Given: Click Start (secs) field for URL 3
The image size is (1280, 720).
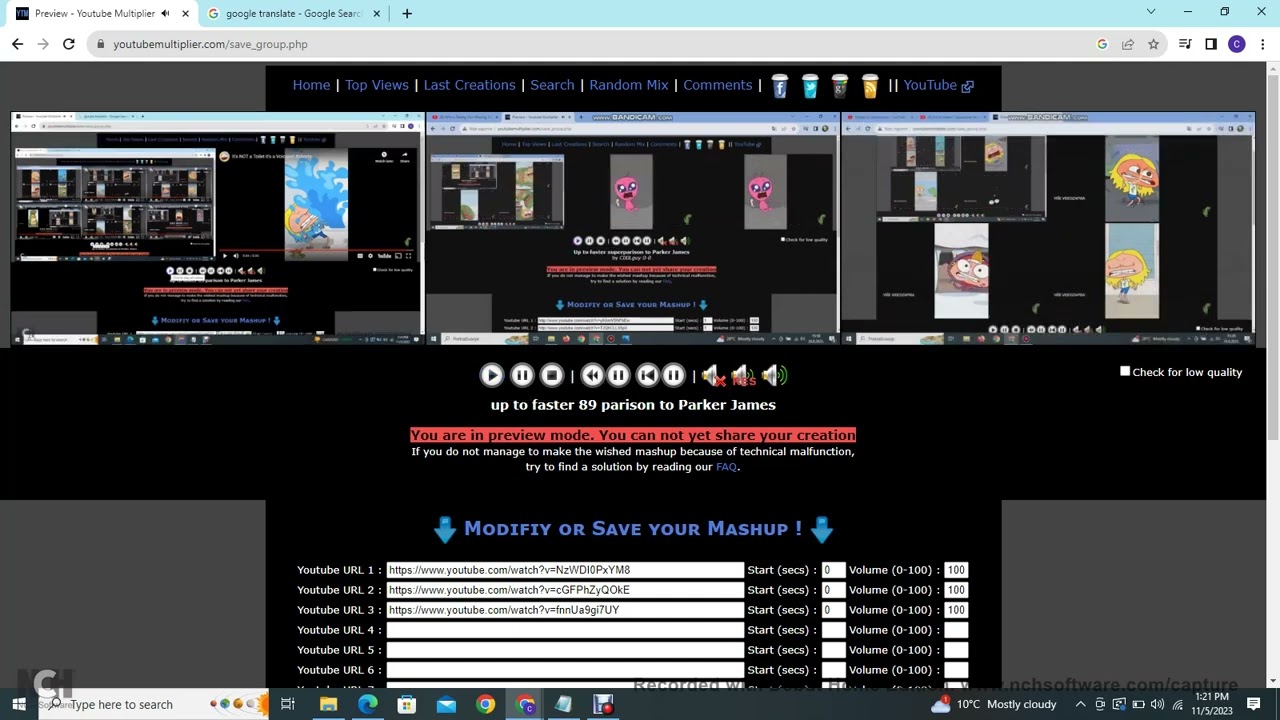Looking at the screenshot, I should [833, 610].
